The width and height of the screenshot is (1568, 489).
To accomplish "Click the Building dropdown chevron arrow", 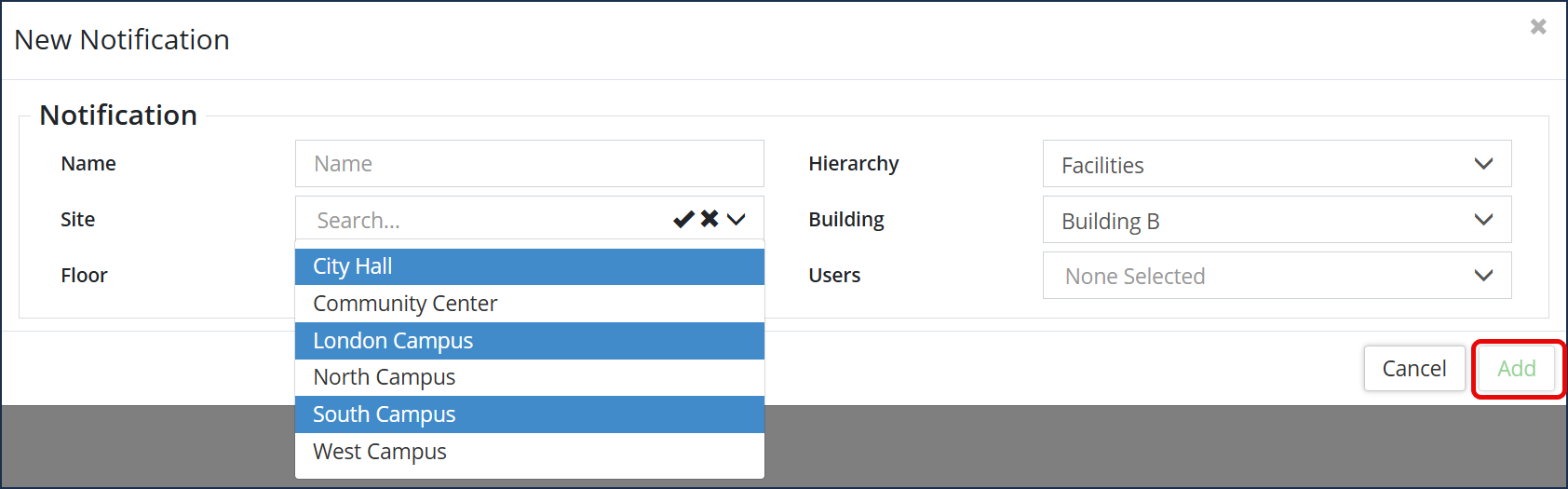I will click(1484, 220).
